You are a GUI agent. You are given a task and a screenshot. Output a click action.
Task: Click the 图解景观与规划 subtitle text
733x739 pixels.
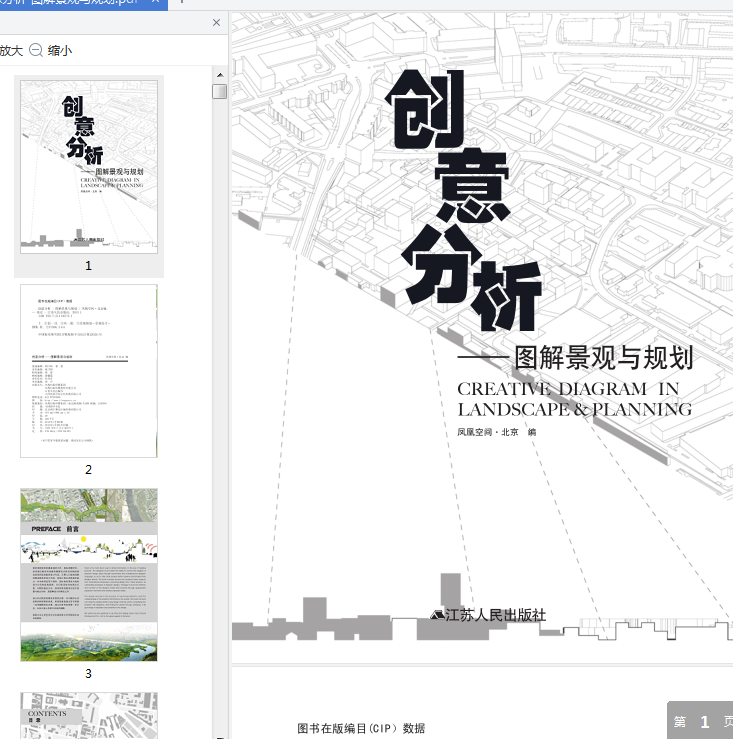click(x=604, y=358)
